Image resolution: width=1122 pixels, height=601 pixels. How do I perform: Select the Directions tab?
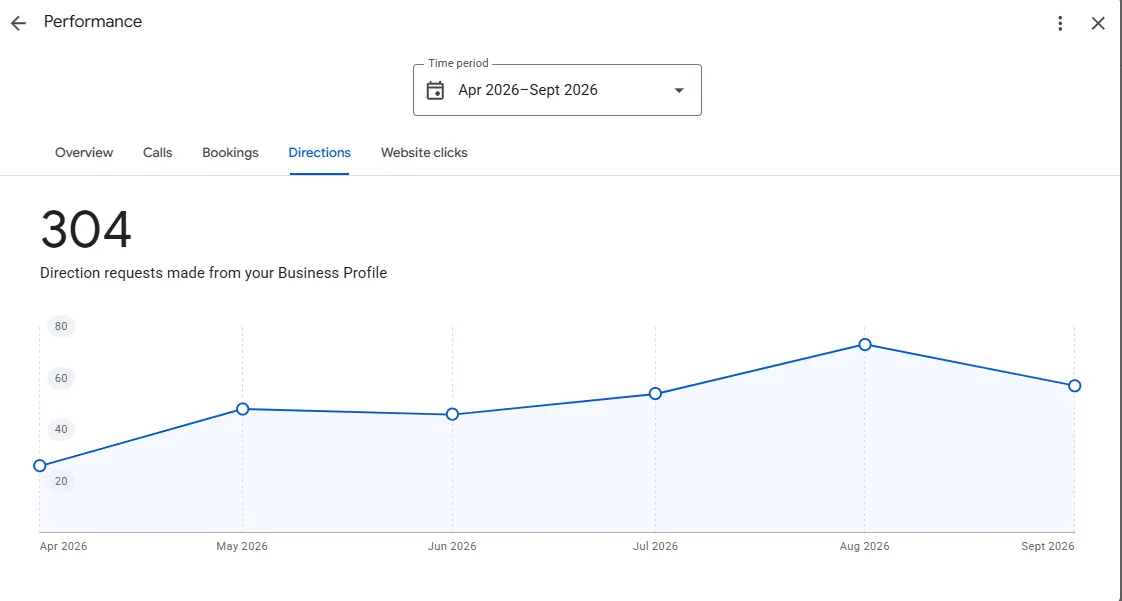click(319, 152)
